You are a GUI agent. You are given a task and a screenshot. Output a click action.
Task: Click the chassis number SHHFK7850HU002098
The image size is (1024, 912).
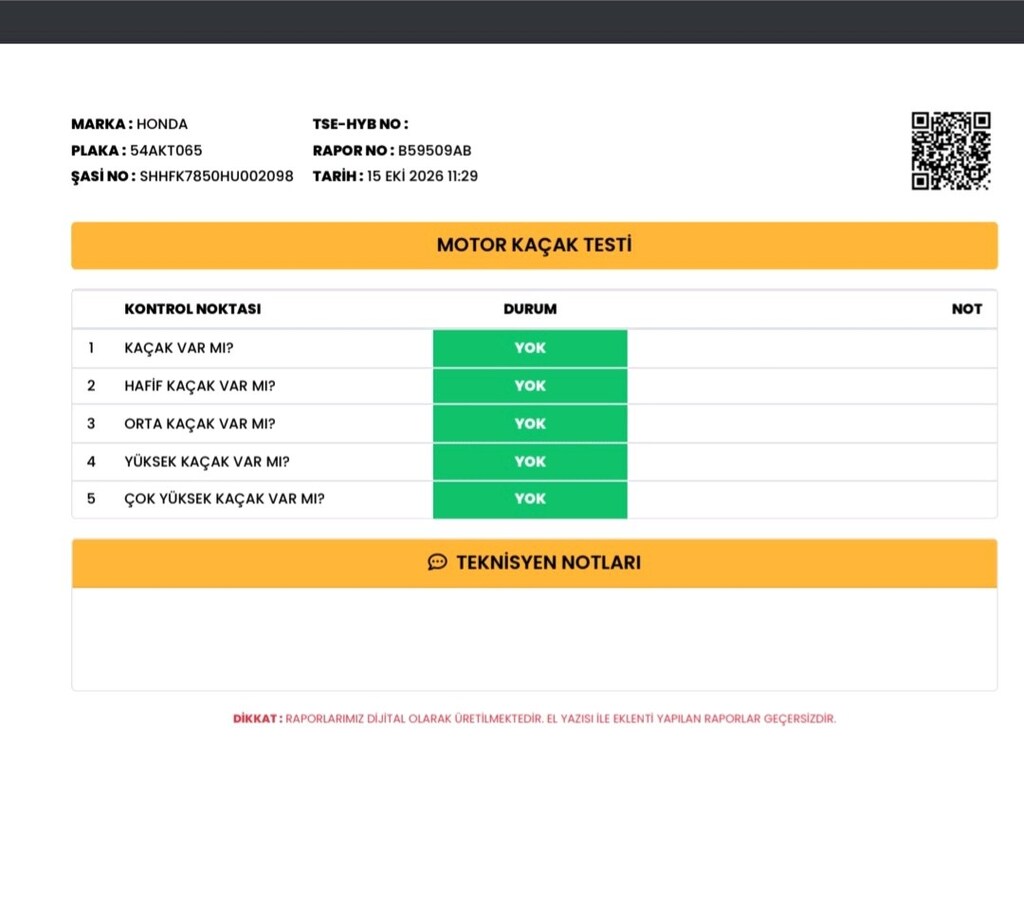216,176
